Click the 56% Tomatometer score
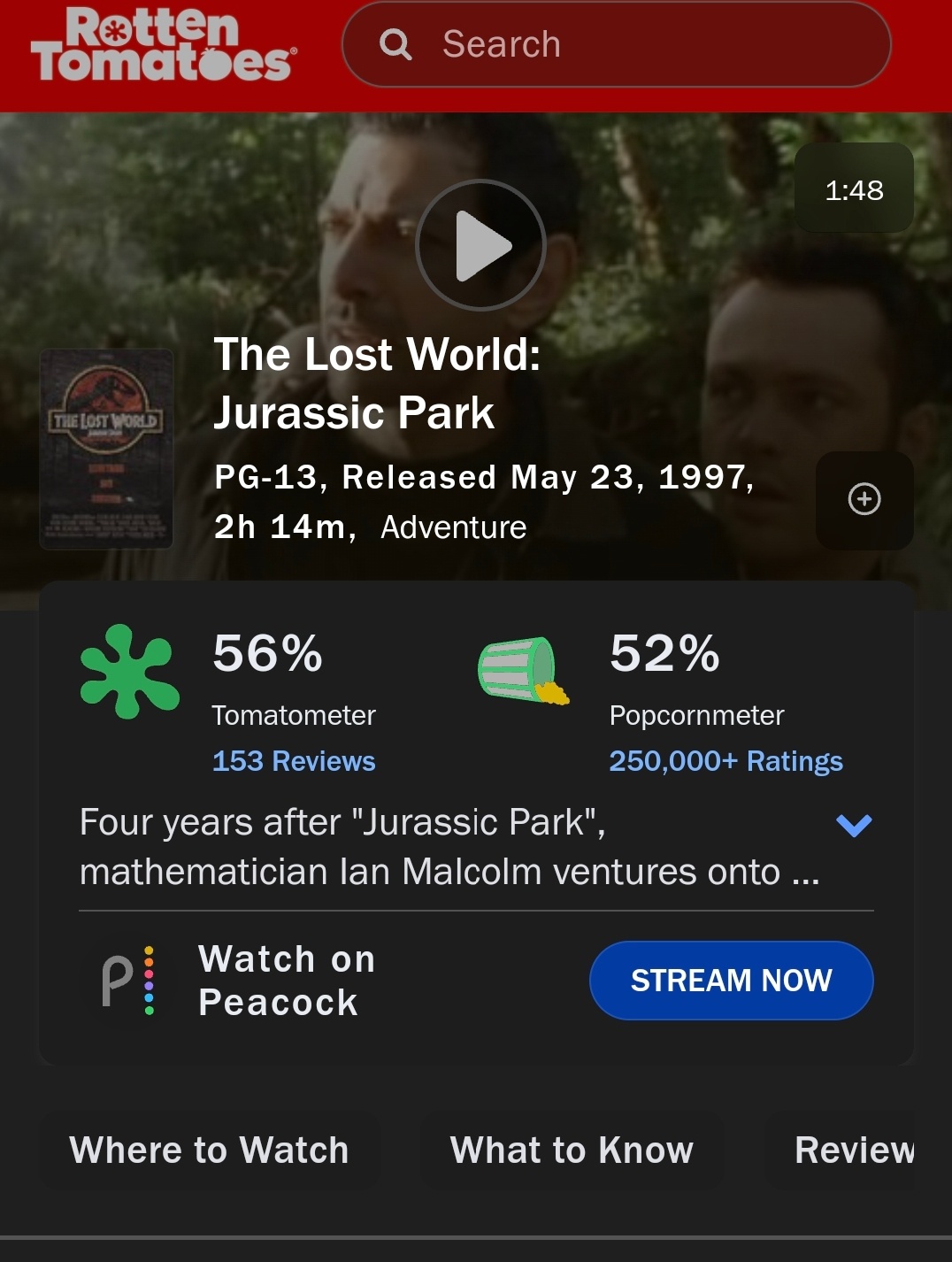The image size is (952, 1262). [x=268, y=654]
